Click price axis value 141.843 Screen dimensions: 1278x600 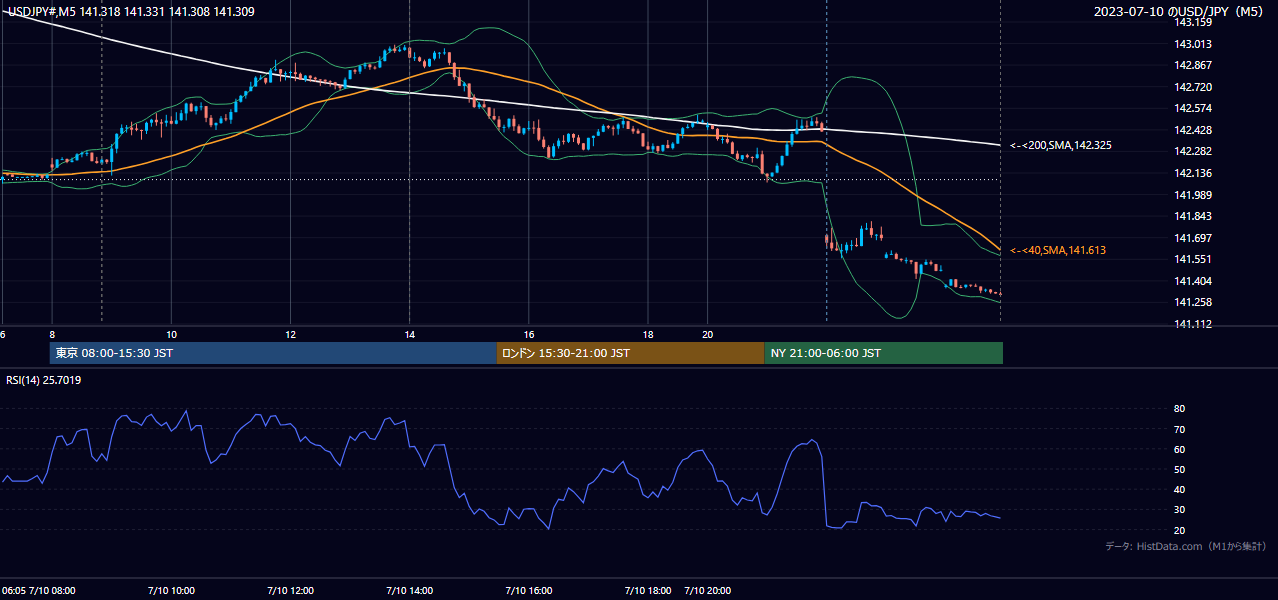(1192, 216)
